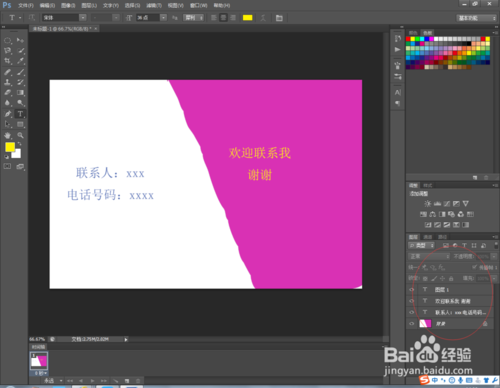Open the 图像(I) menu
Viewport: 500px width, 388px height.
68,5
